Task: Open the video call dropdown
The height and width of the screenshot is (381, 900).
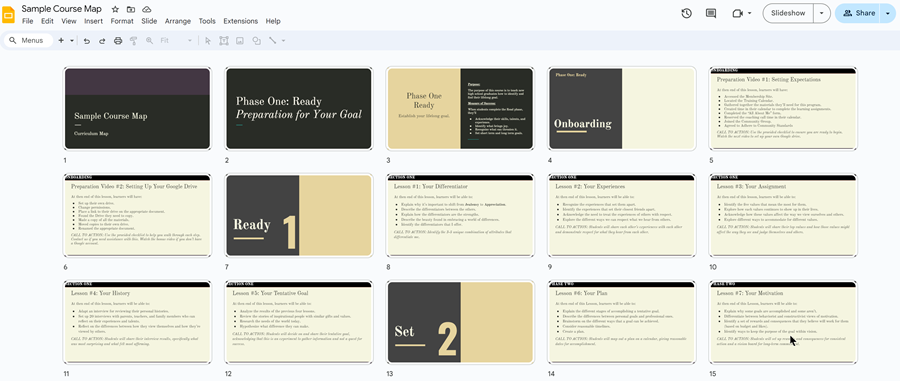Action: (x=742, y=13)
